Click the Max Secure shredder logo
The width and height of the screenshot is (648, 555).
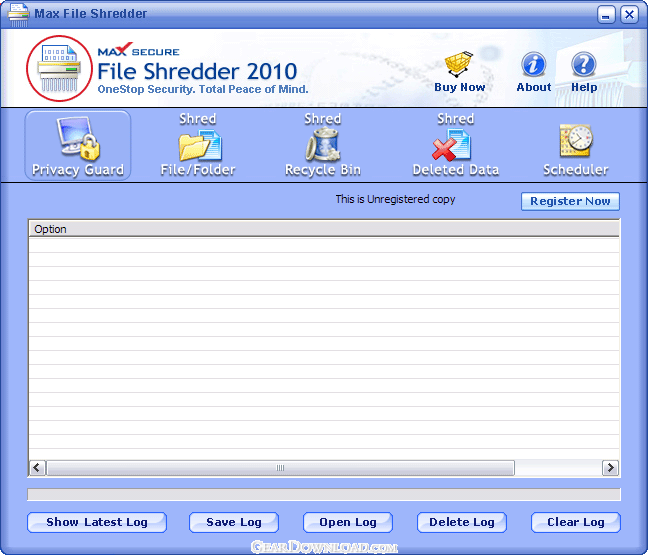(x=59, y=68)
